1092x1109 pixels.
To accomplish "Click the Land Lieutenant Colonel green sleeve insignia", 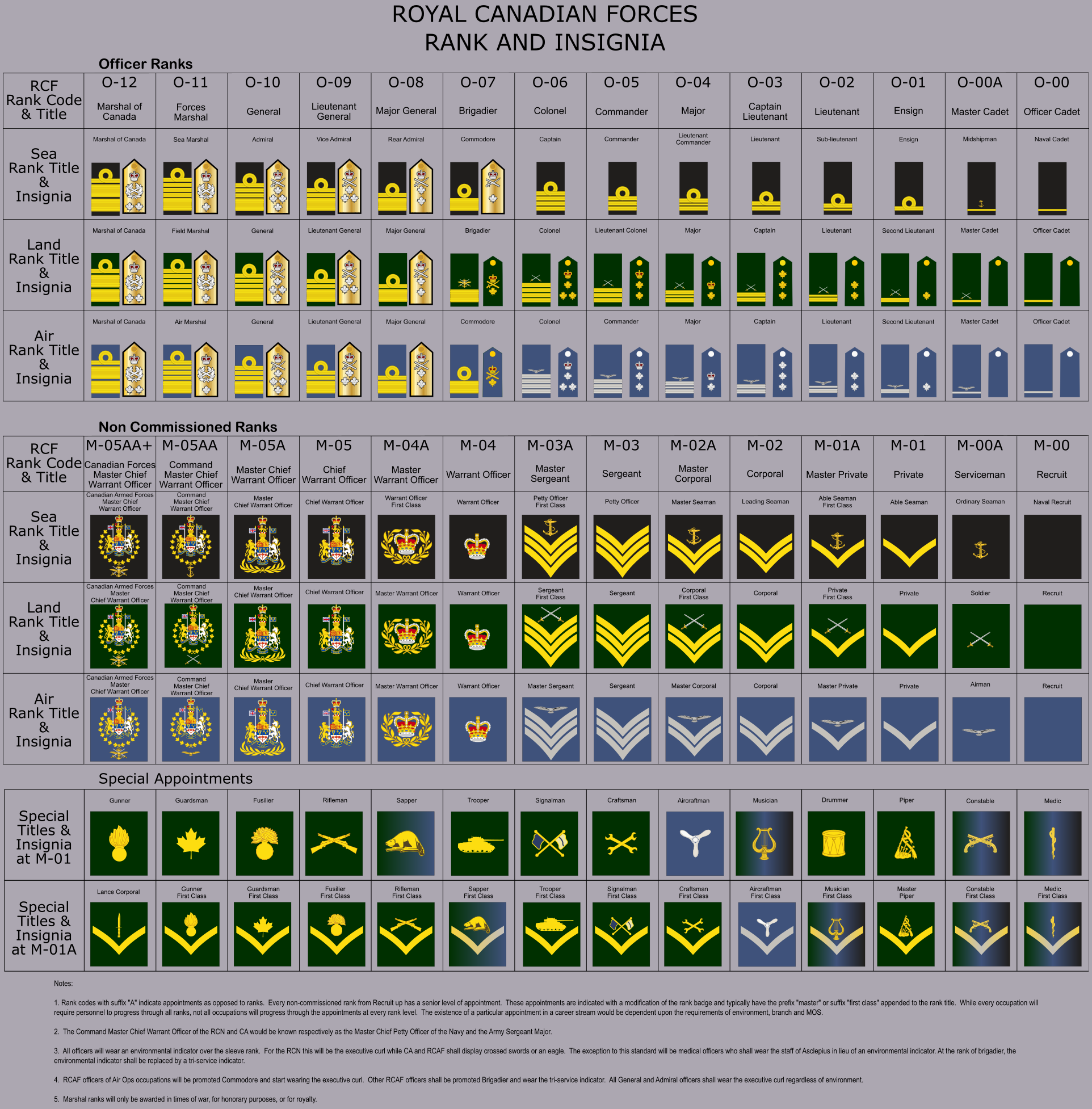I will pos(607,279).
